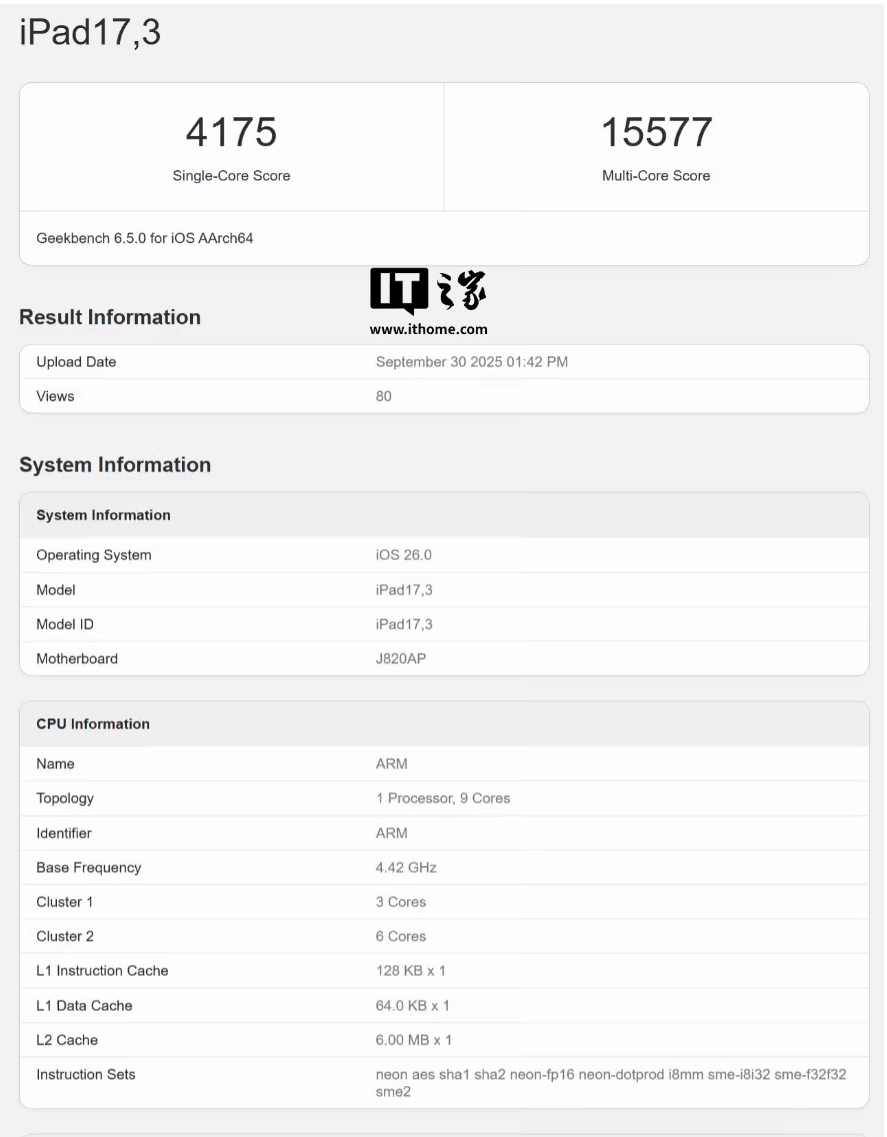Click the Geekbench 6.5.0 version text

(144, 239)
